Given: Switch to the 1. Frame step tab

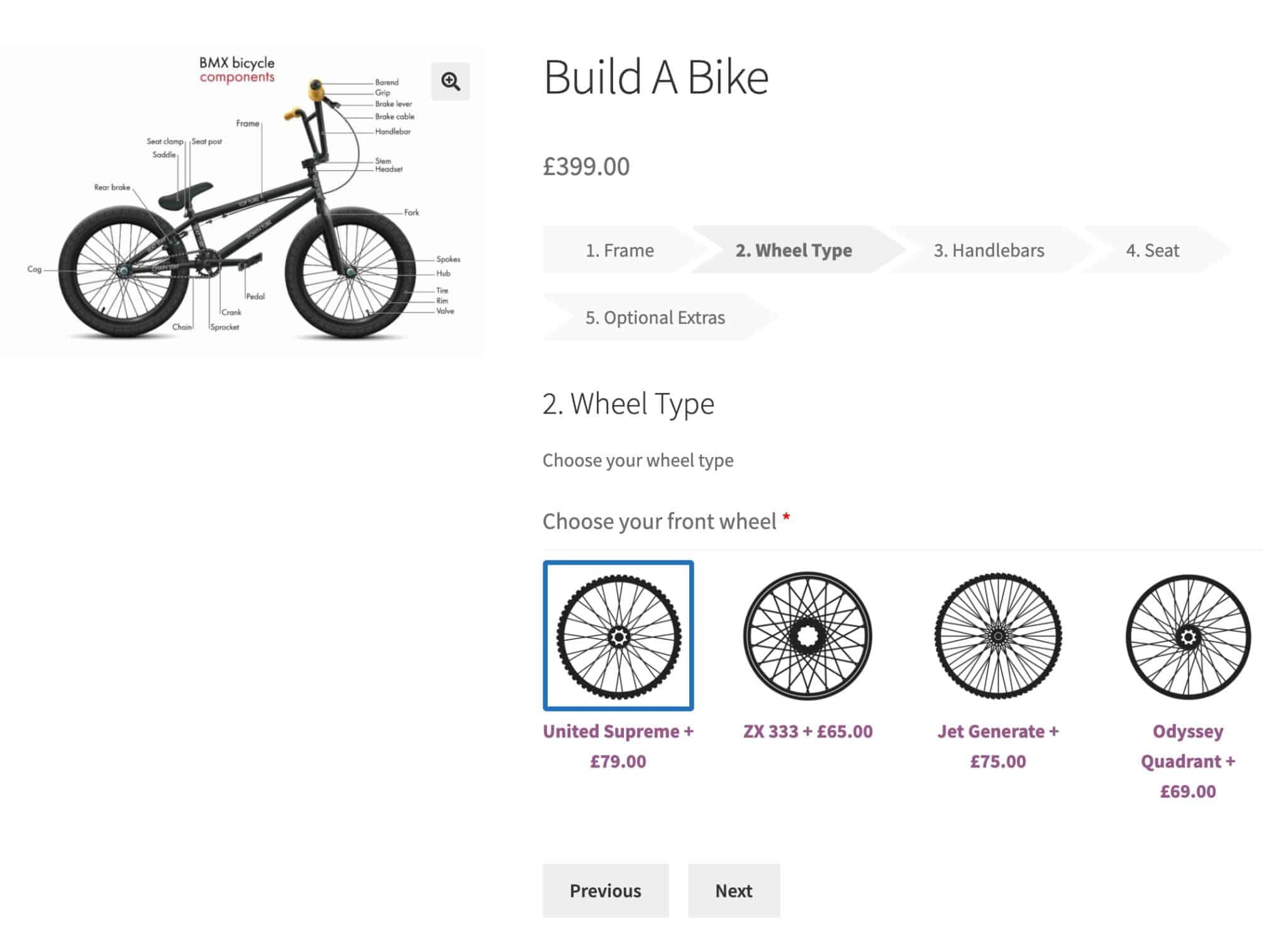Looking at the screenshot, I should [619, 250].
